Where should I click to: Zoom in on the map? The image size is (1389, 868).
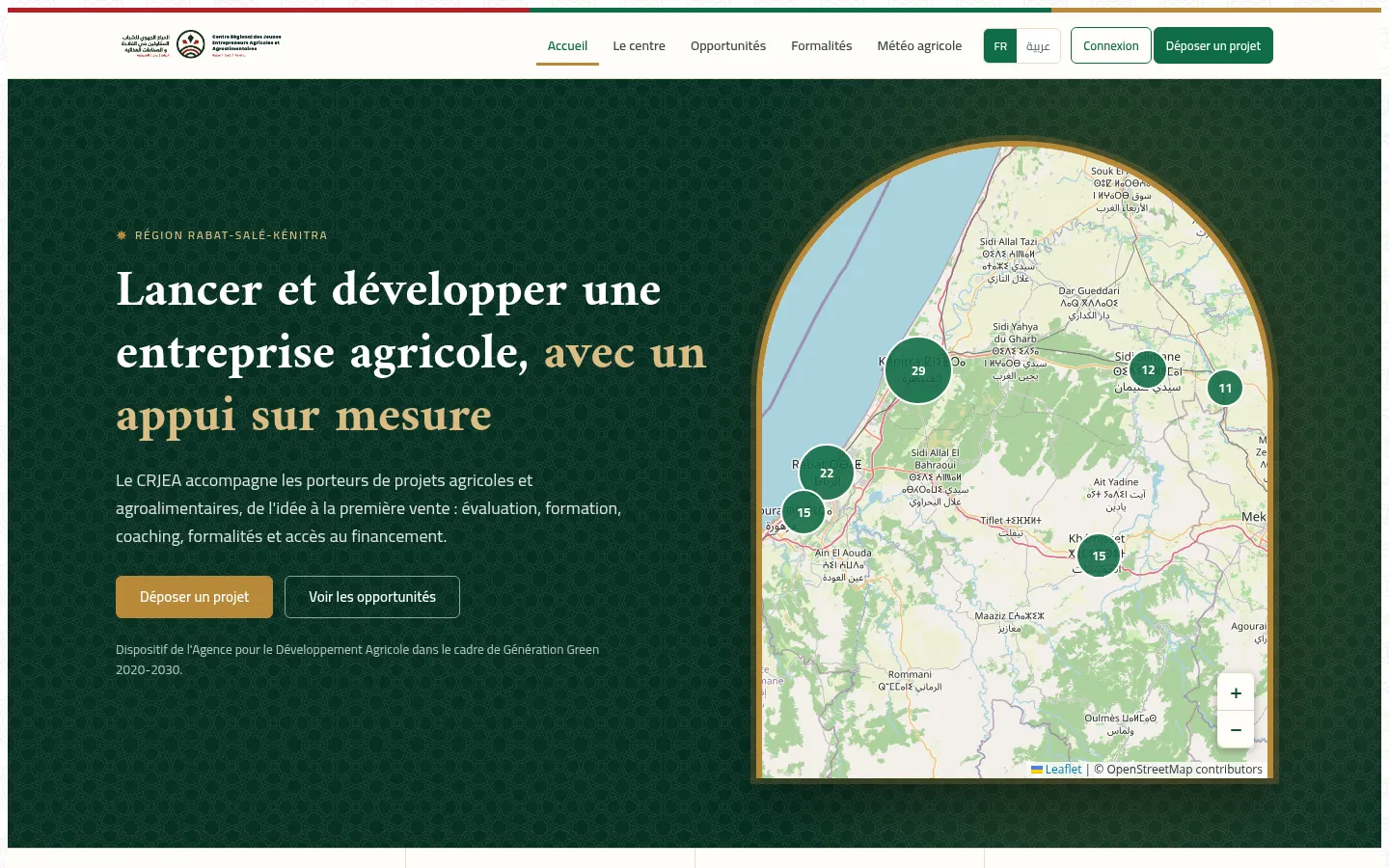(1236, 692)
